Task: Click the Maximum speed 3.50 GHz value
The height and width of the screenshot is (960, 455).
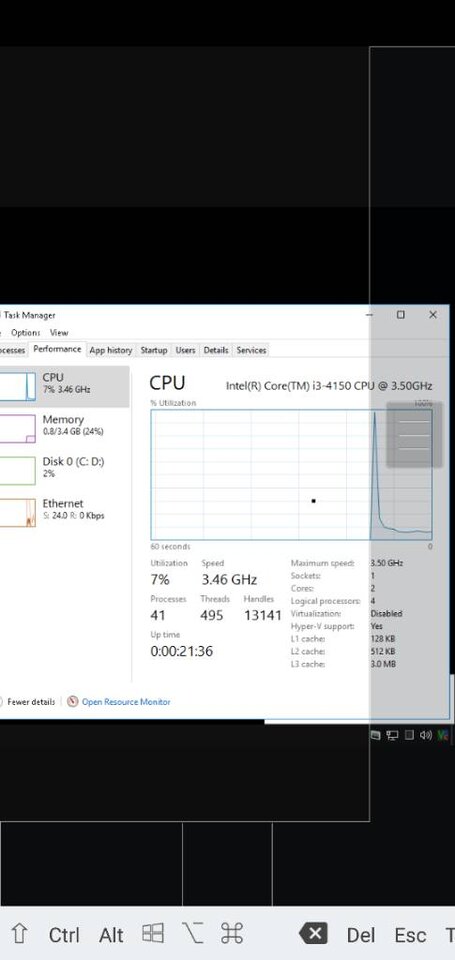Action: pyautogui.click(x=386, y=563)
